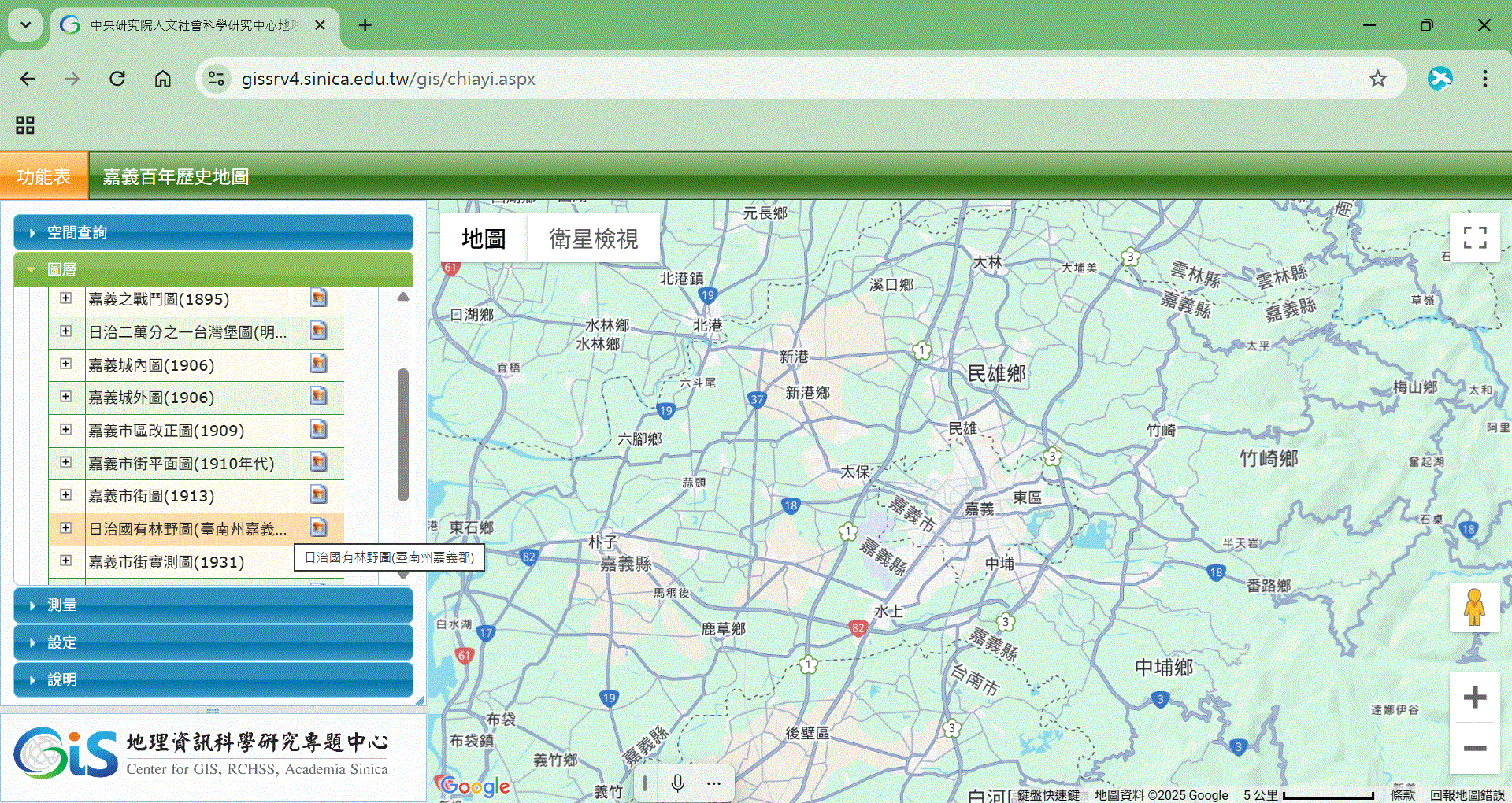Select 嘉義市街實測圖(1931) layer row

[166, 562]
